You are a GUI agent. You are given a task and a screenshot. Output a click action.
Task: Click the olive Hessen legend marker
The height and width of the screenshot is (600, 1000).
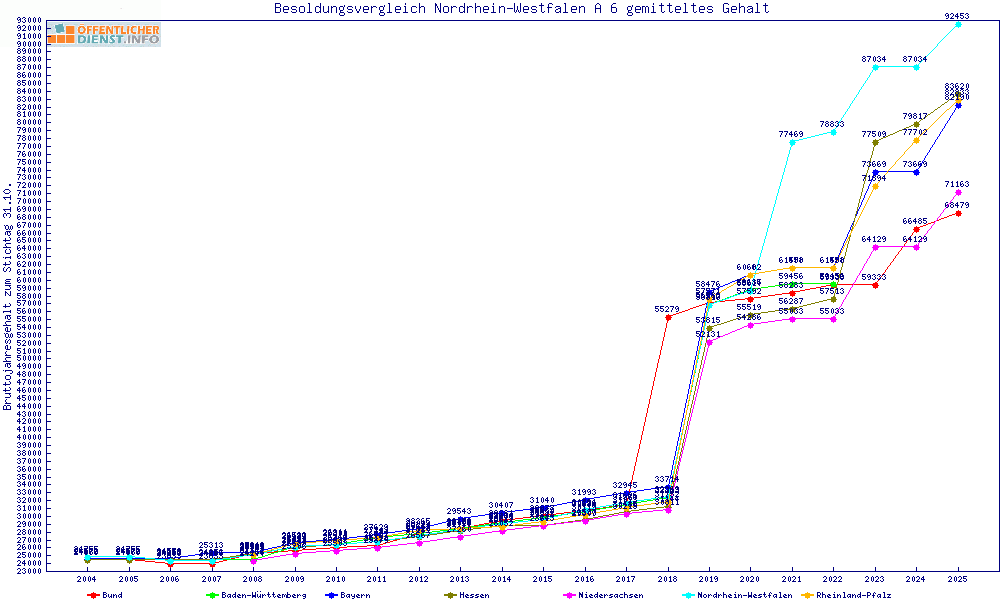tap(450, 595)
